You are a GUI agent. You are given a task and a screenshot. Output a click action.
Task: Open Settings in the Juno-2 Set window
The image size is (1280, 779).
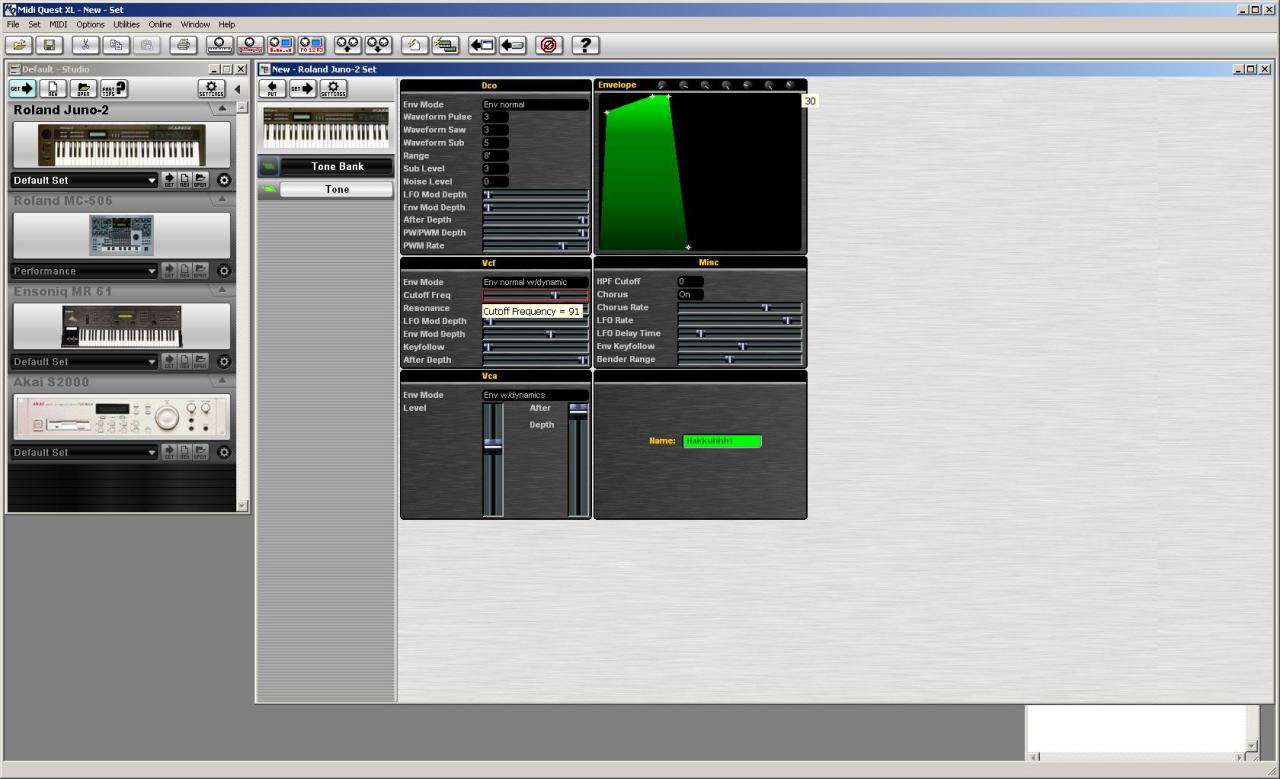tap(333, 89)
